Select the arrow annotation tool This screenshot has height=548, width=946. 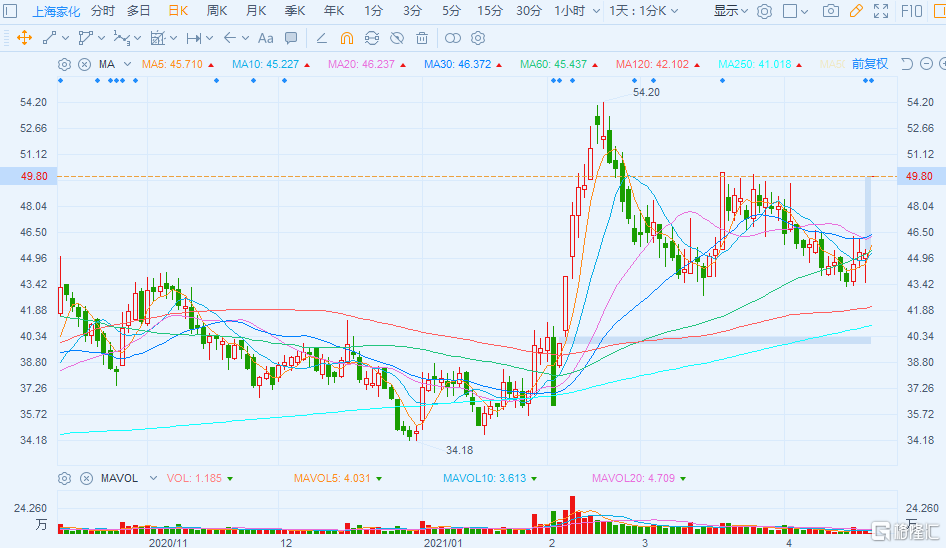click(229, 38)
